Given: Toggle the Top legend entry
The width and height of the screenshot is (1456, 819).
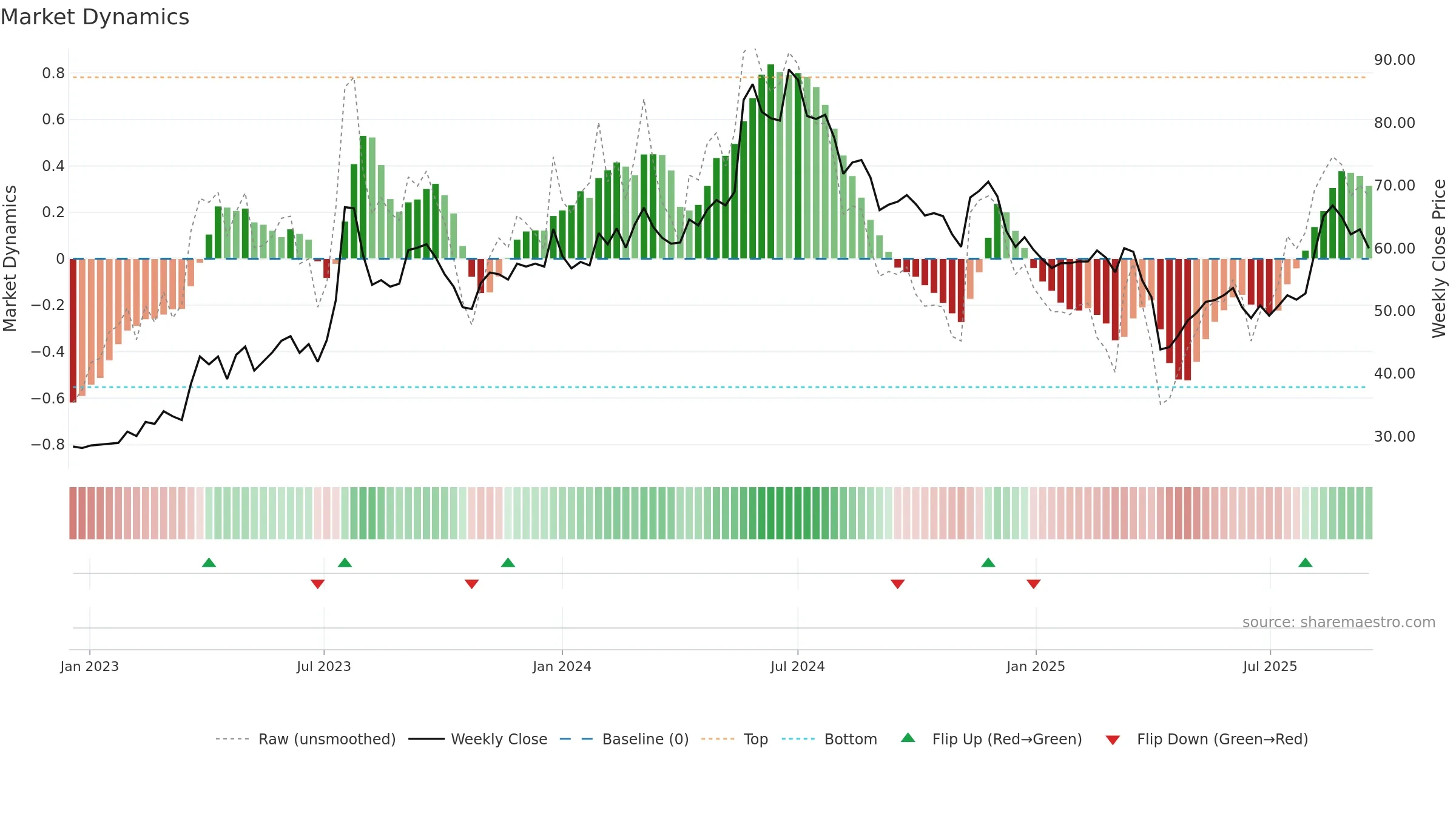Looking at the screenshot, I should pos(734,739).
